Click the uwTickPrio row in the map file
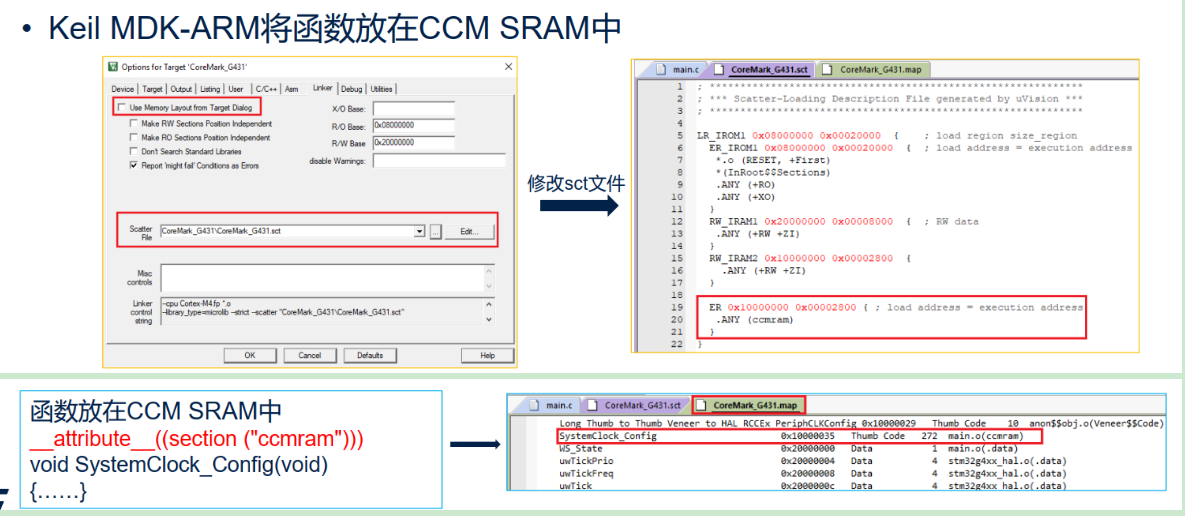 [x=812, y=461]
